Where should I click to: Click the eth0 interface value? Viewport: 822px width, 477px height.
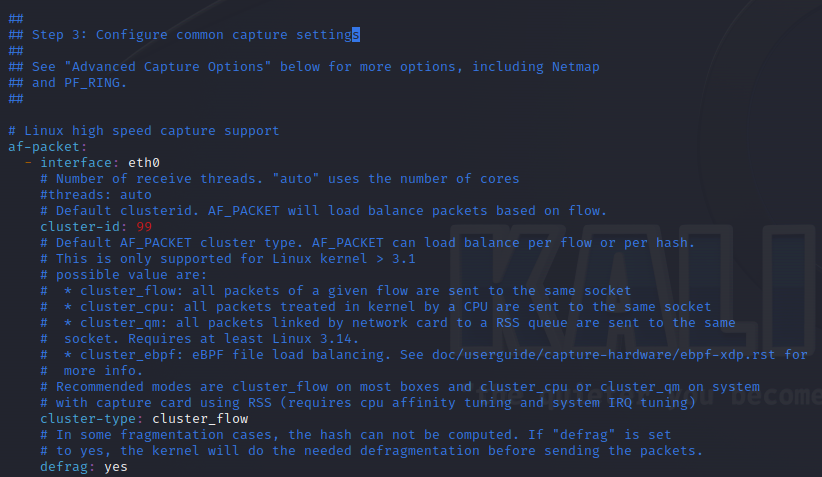[x=144, y=162]
